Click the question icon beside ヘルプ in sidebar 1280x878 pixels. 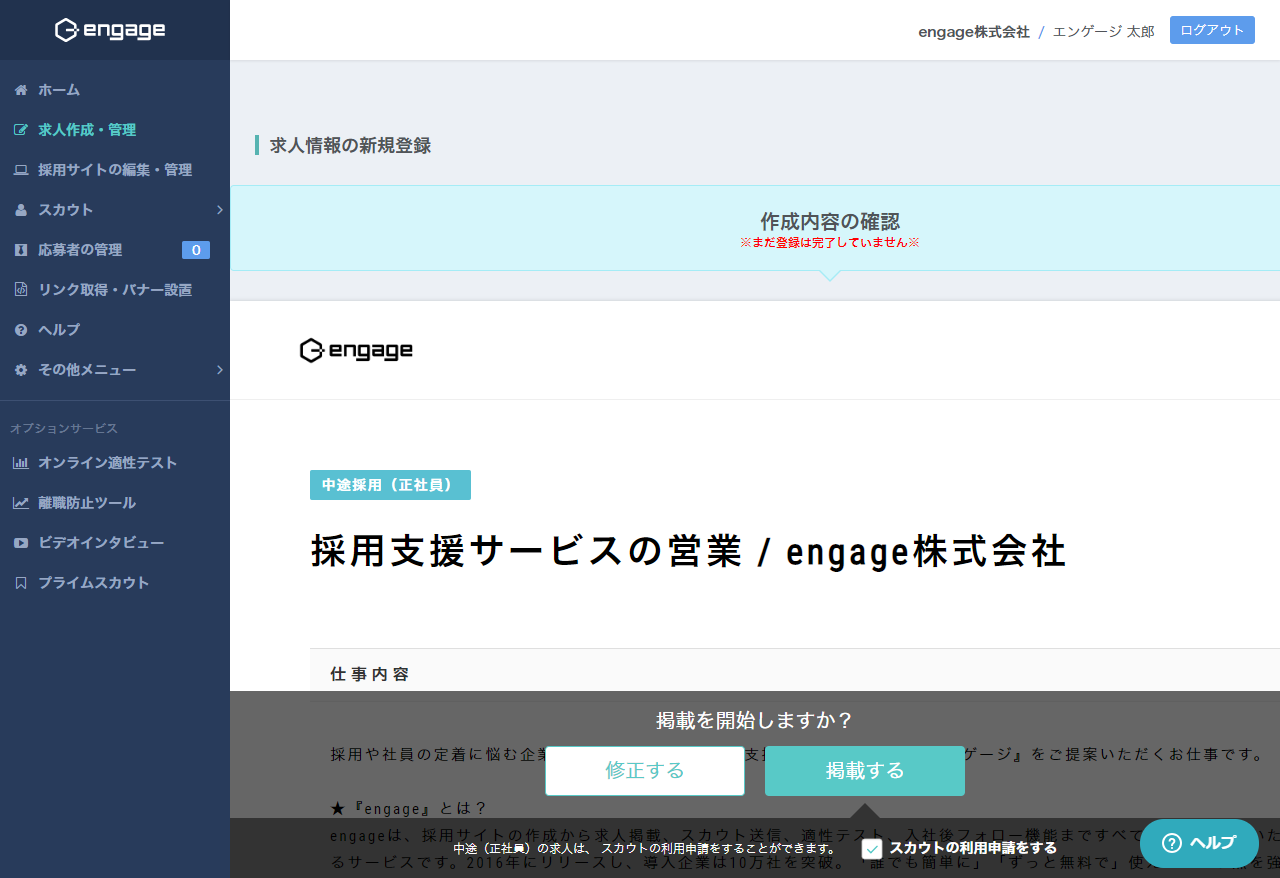coord(21,330)
